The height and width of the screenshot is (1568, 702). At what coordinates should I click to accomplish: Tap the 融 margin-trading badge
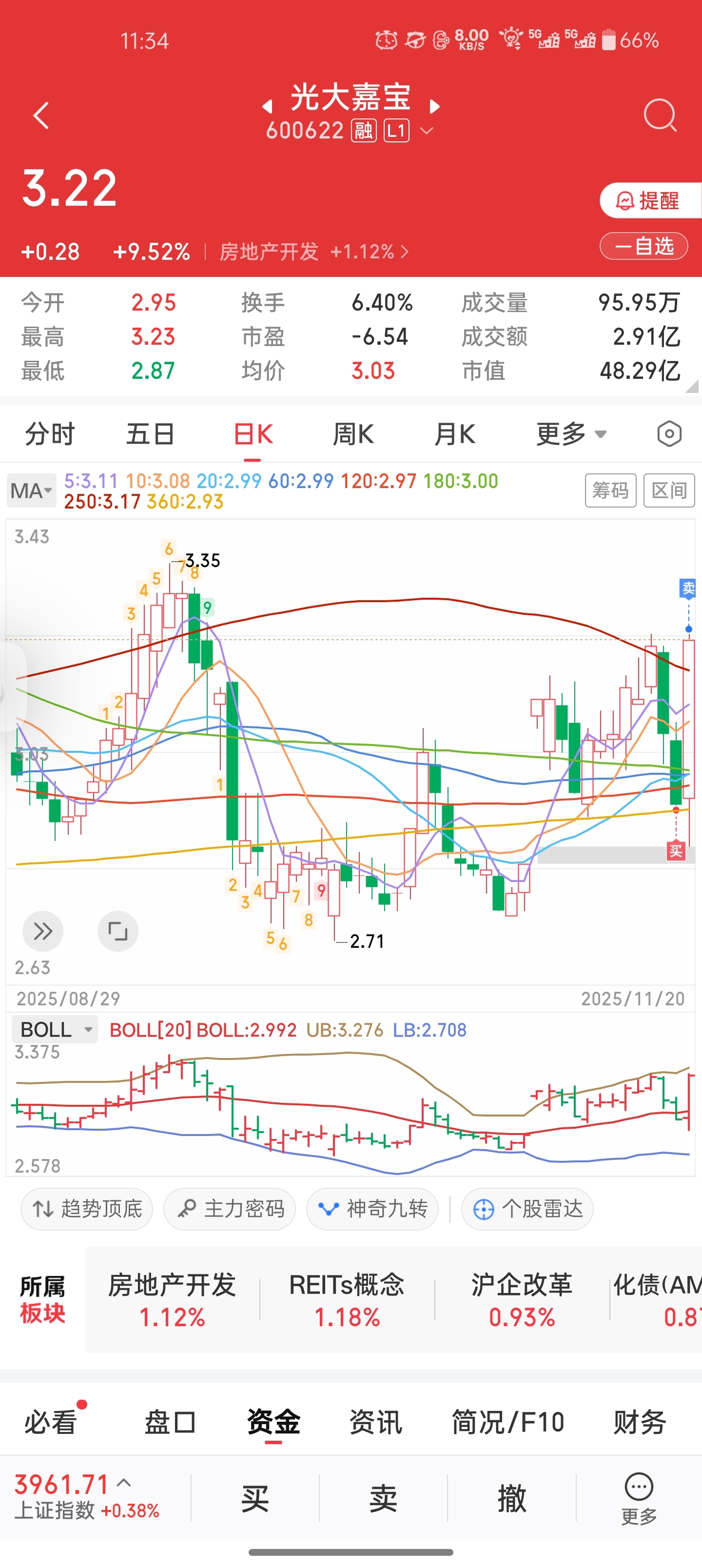tap(364, 130)
